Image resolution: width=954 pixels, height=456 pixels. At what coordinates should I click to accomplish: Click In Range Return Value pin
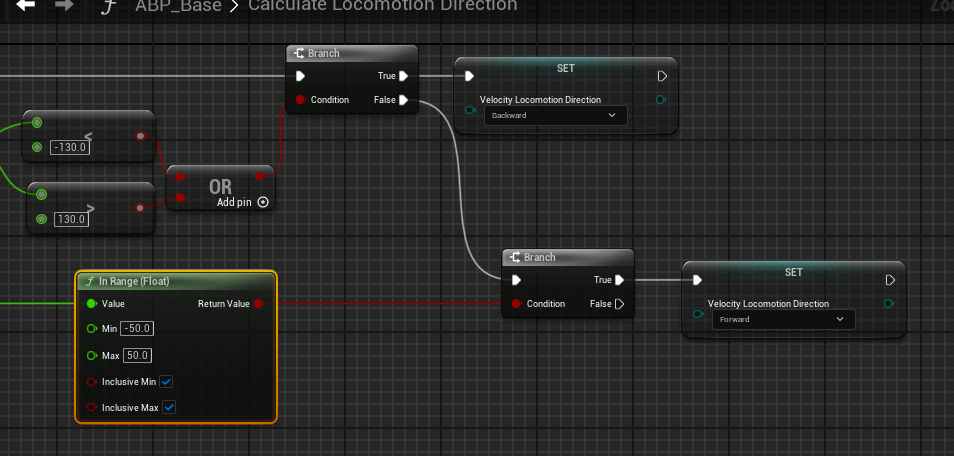[x=259, y=303]
